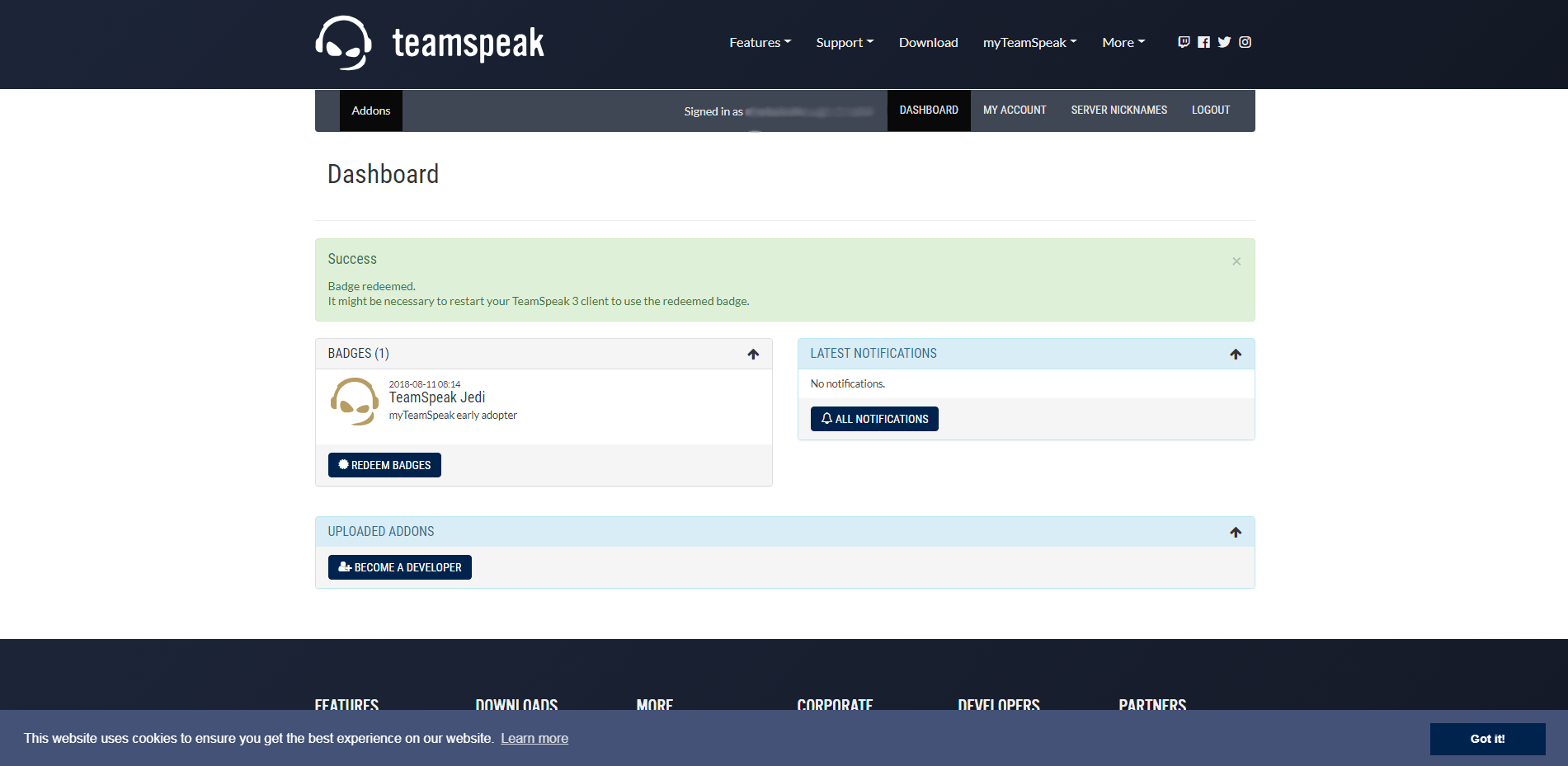The width and height of the screenshot is (1568, 766).
Task: Open the Instagram icon link
Action: [x=1245, y=42]
